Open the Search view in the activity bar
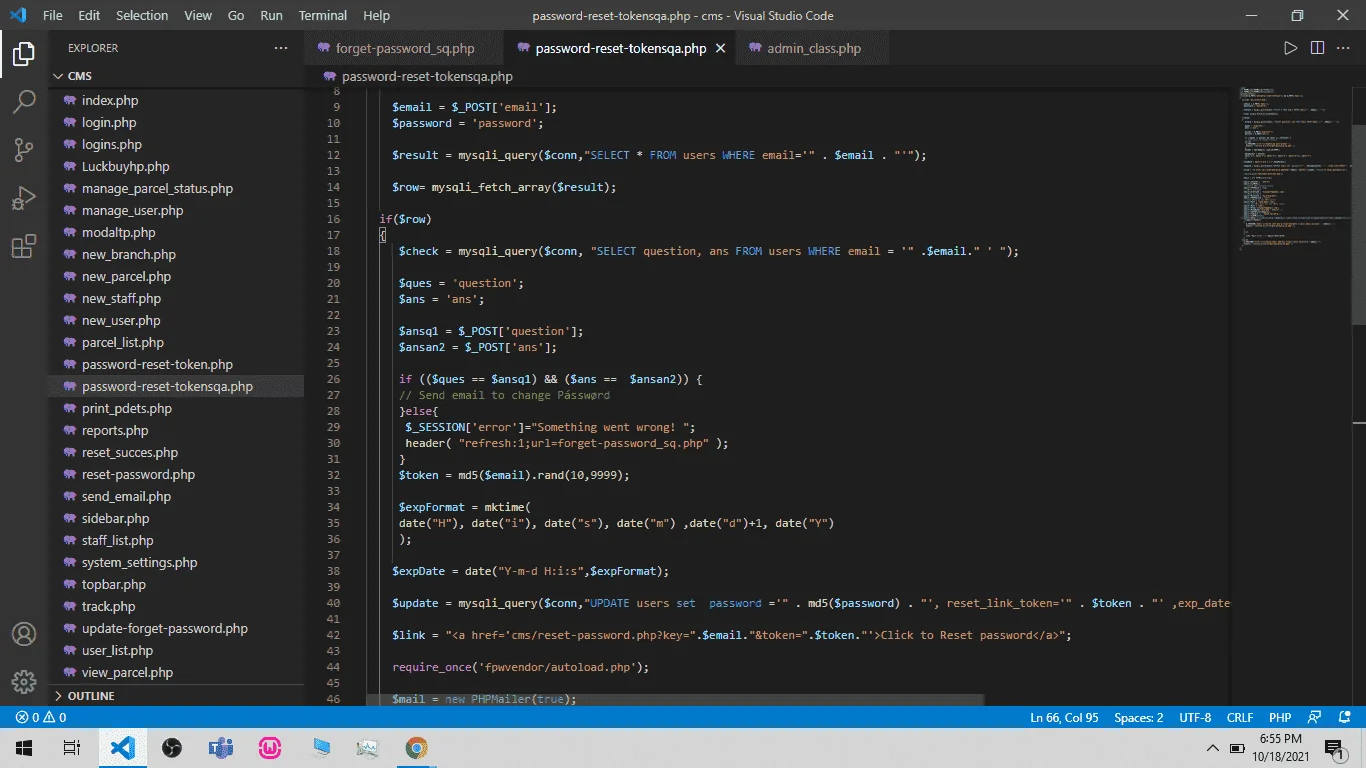This screenshot has width=1366, height=768. tap(24, 102)
